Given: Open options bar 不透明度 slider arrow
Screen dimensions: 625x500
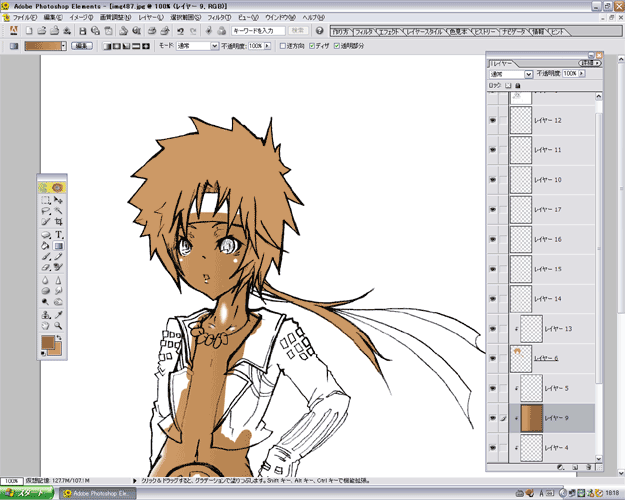Looking at the screenshot, I should tap(267, 46).
